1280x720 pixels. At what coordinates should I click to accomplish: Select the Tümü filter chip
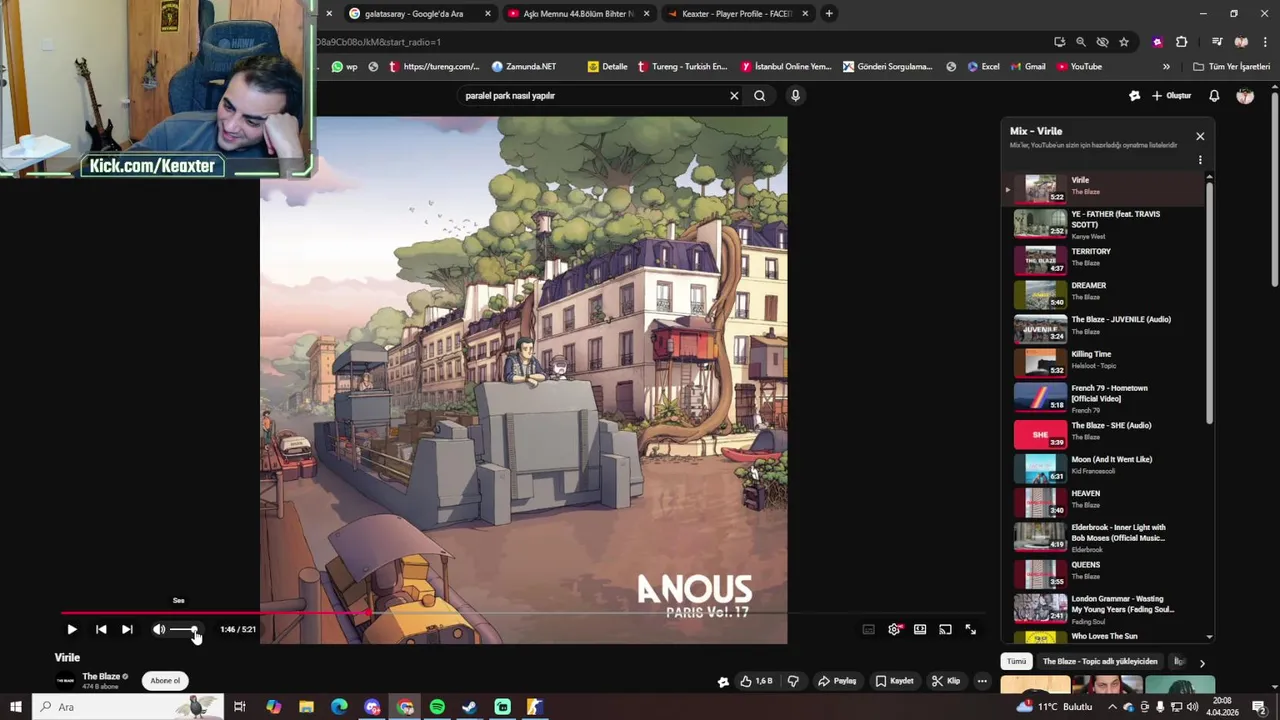coord(1016,662)
